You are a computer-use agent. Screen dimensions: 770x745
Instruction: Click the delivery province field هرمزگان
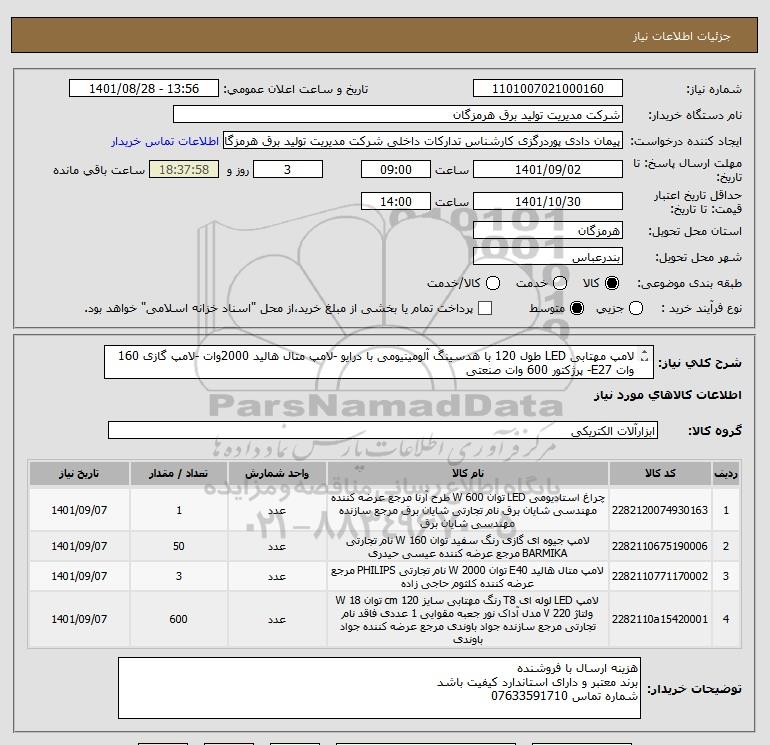[548, 230]
